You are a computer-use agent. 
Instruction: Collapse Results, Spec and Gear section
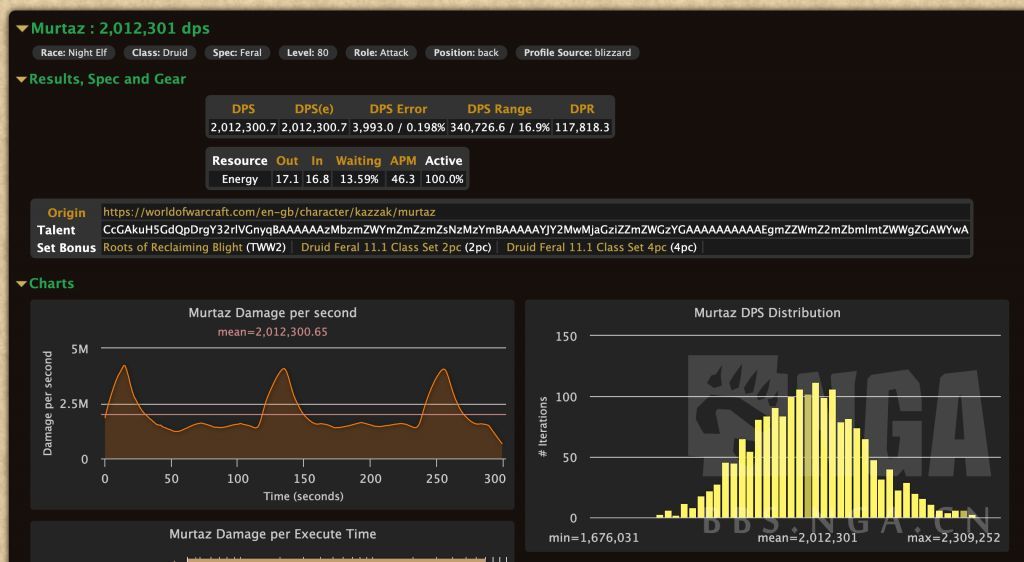click(x=22, y=79)
